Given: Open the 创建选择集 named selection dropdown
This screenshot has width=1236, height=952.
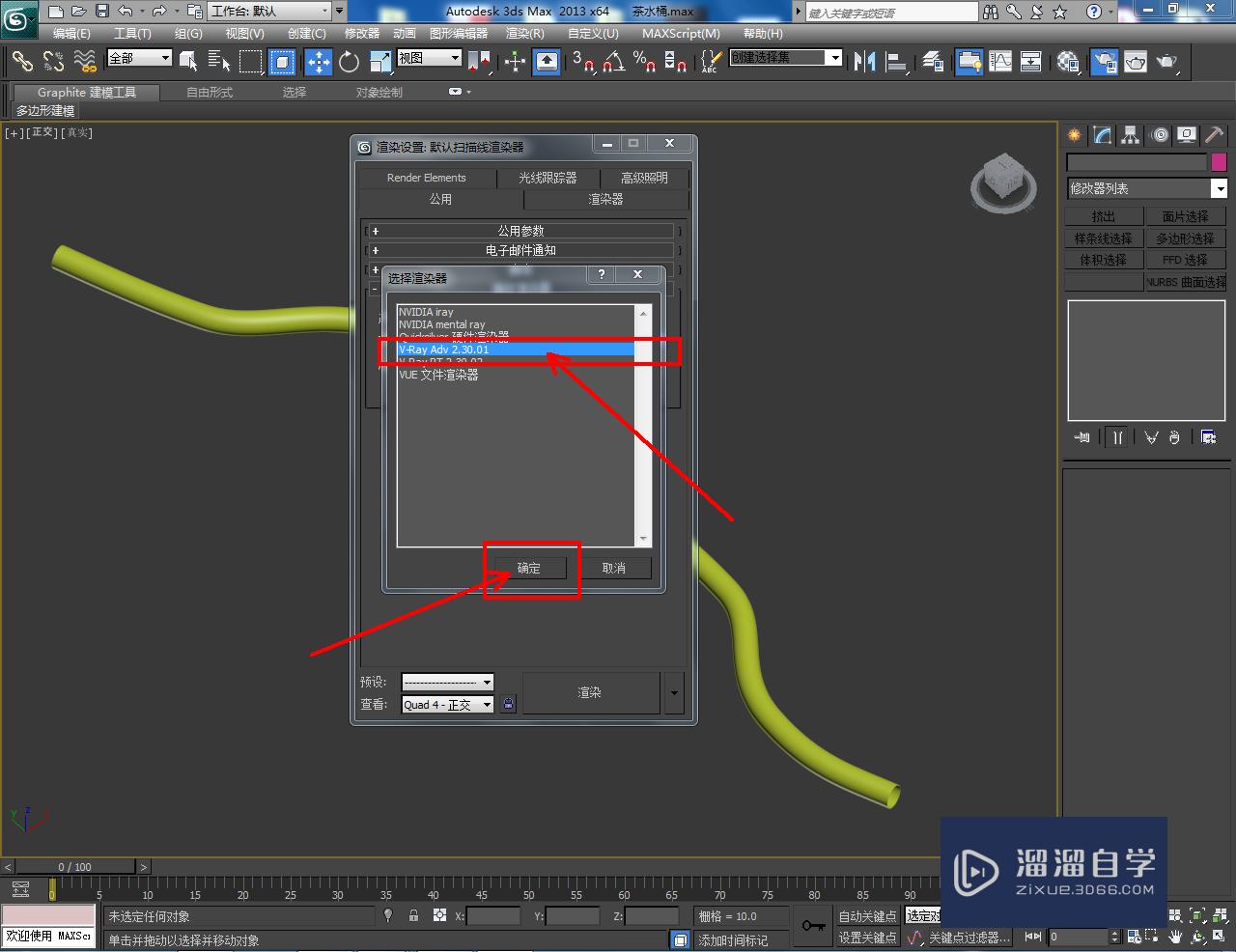Looking at the screenshot, I should point(786,58).
